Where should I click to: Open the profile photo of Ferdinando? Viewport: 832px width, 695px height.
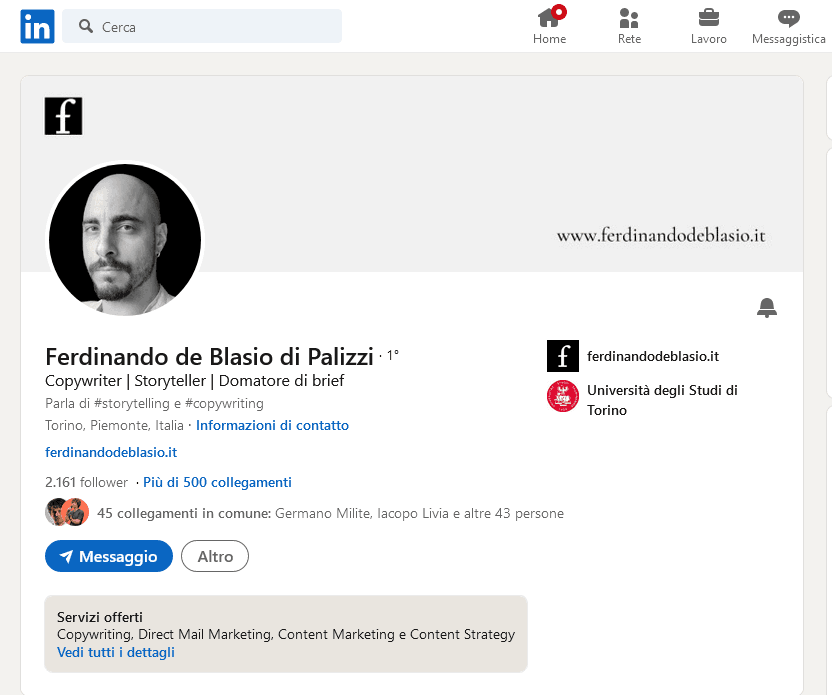coord(125,240)
